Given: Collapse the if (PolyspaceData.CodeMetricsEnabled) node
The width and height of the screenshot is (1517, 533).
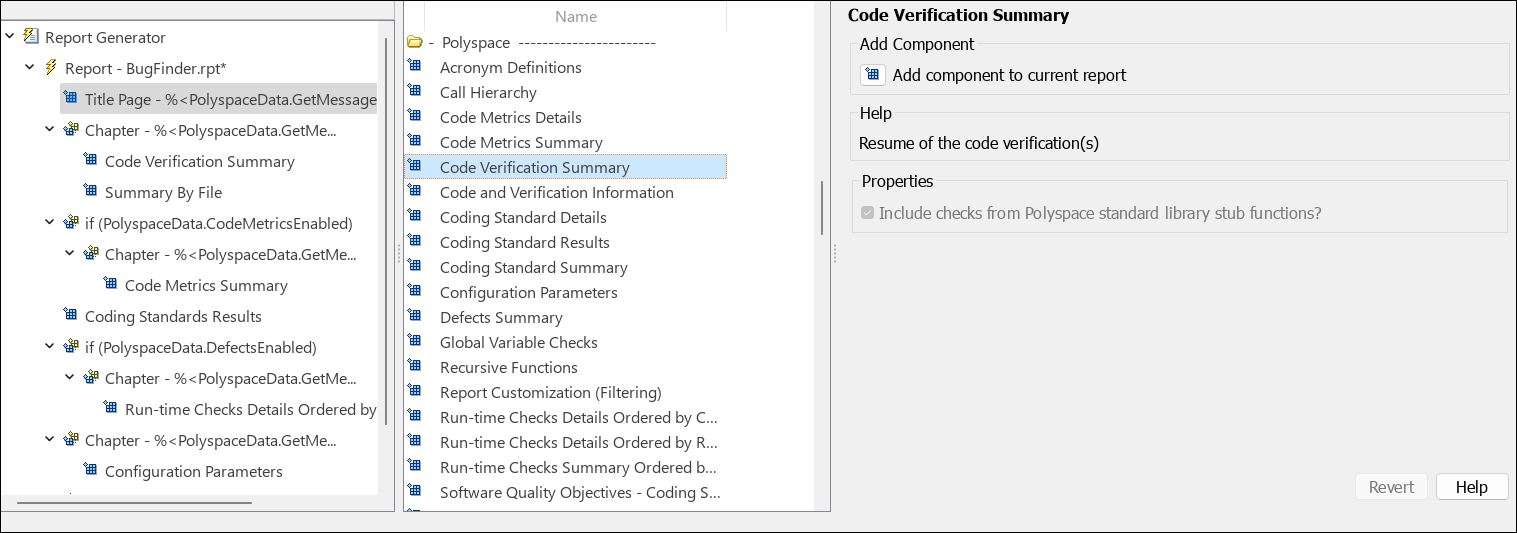Looking at the screenshot, I should tap(50, 223).
